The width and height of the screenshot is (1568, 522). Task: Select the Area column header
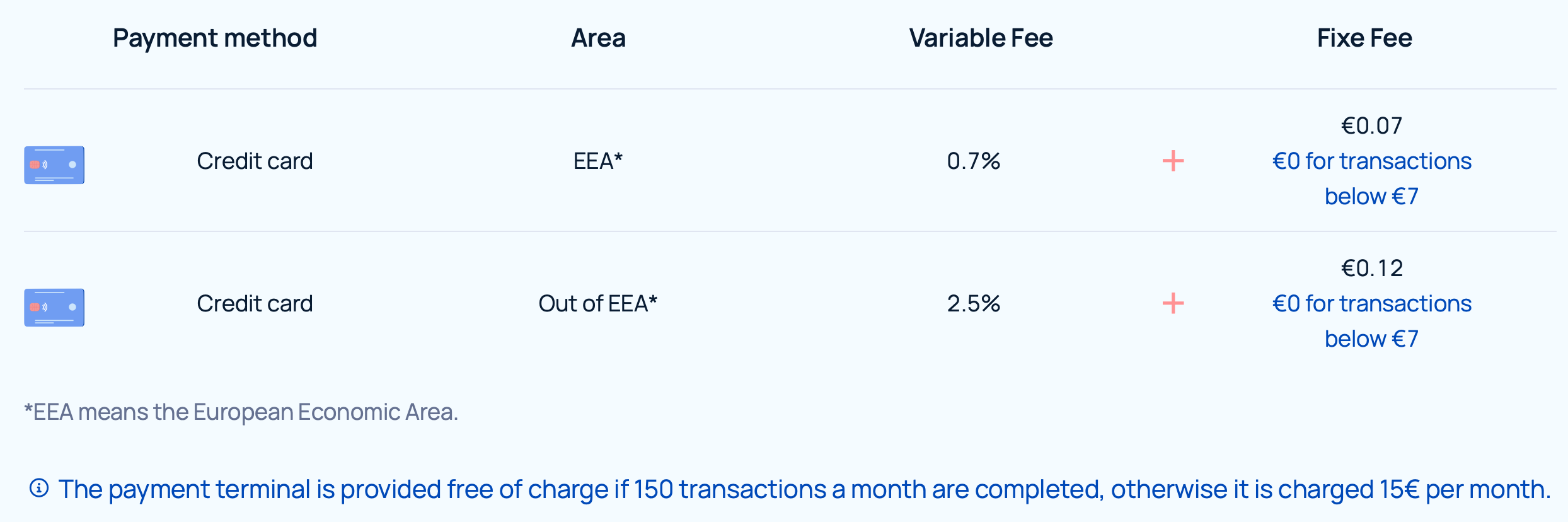coord(598,38)
